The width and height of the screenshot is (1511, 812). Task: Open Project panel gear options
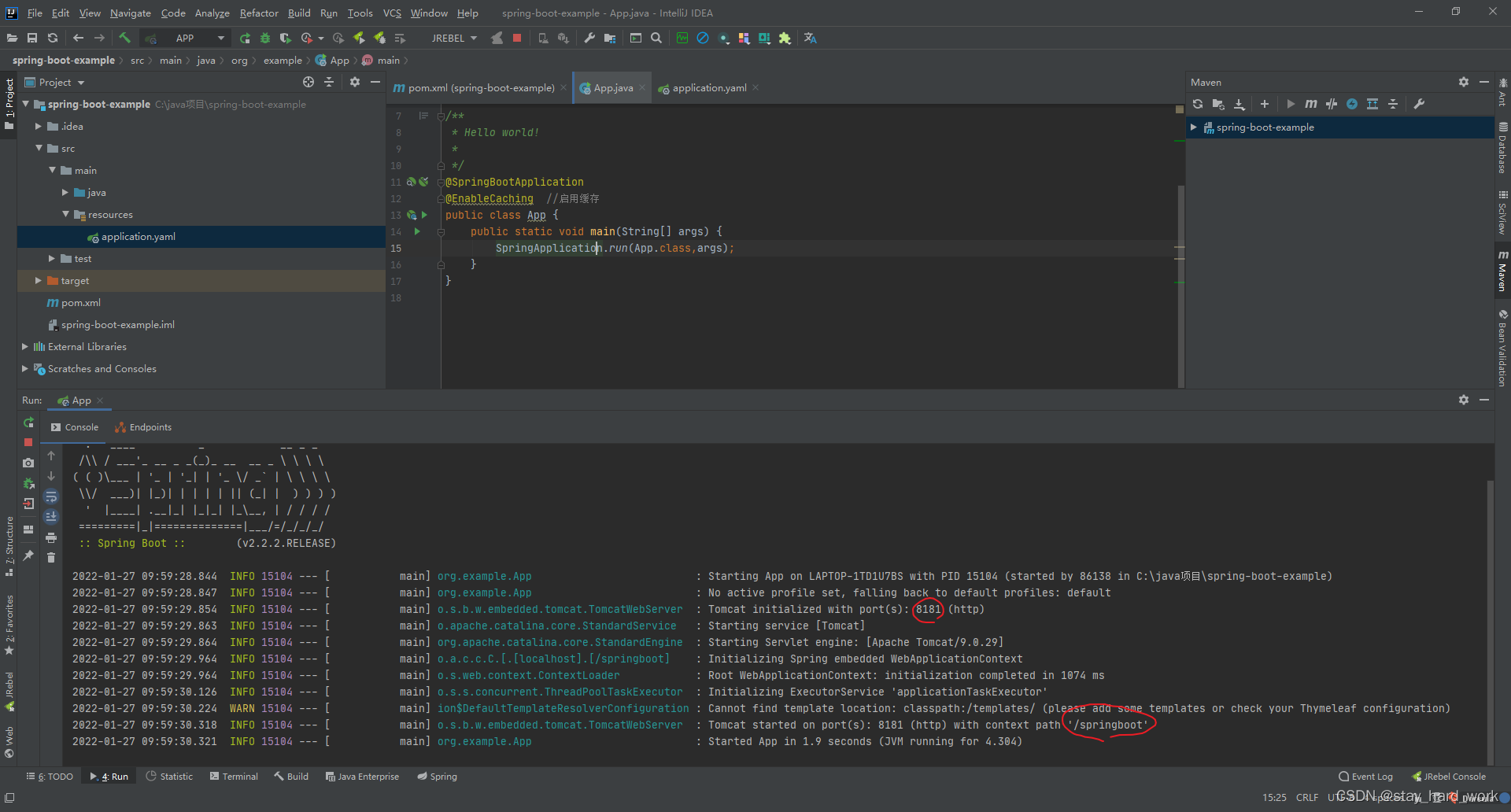point(355,82)
